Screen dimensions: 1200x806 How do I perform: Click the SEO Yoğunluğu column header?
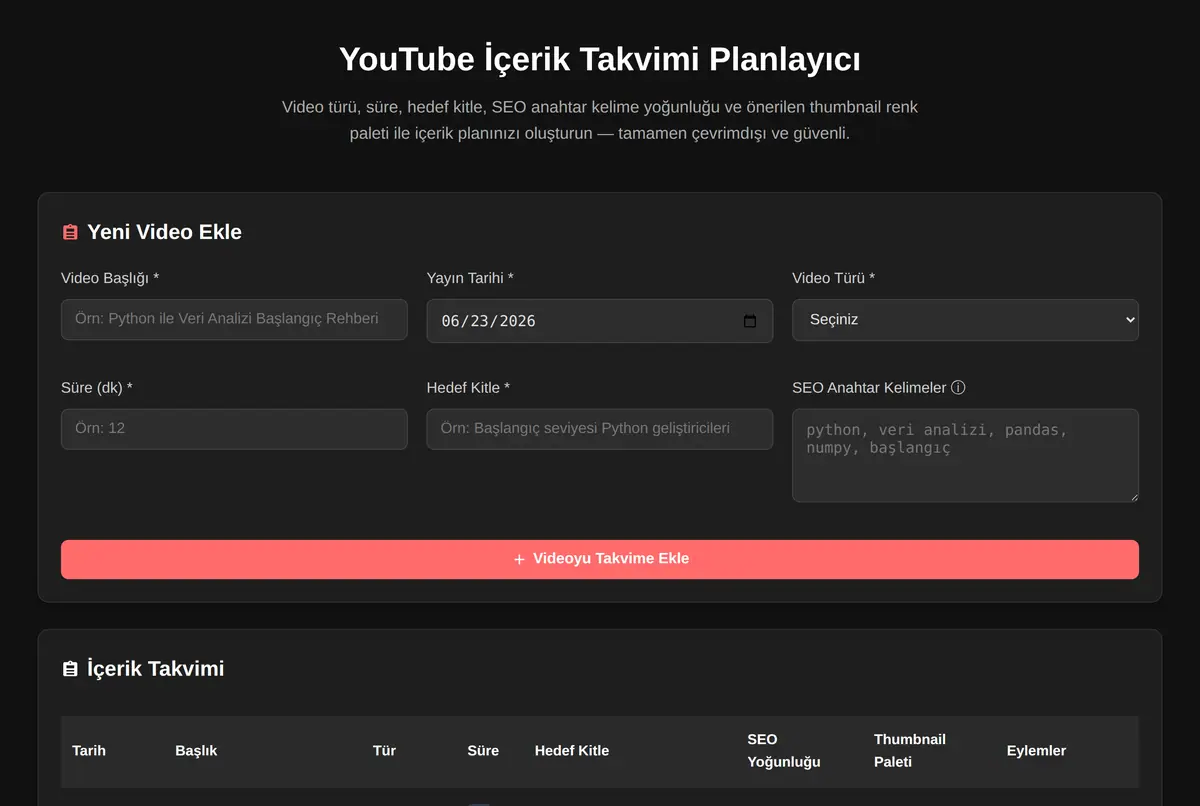(x=784, y=751)
